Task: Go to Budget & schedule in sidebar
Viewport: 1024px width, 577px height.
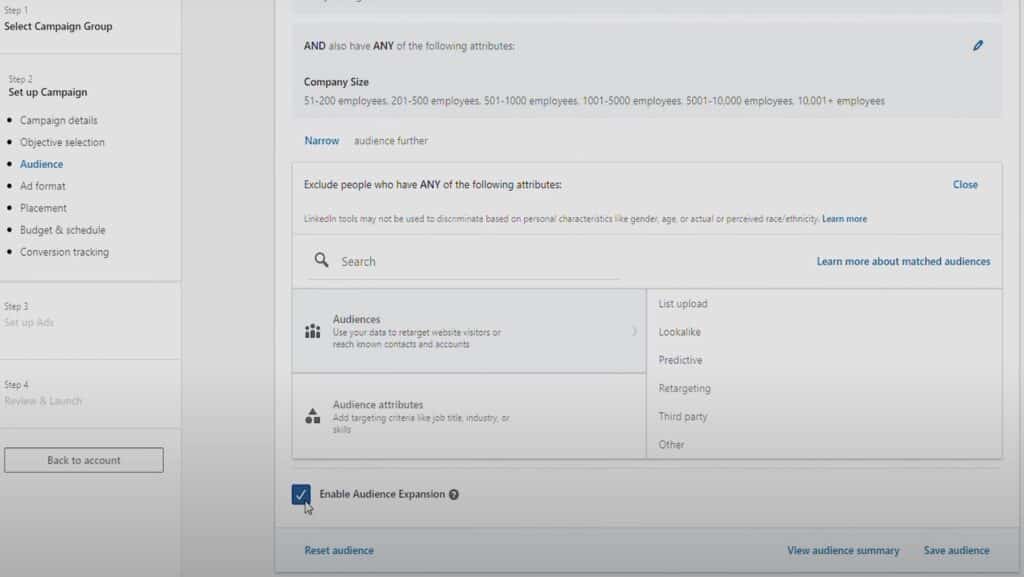Action: coord(62,230)
